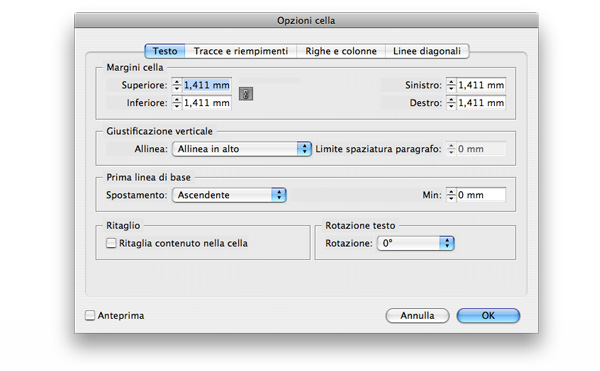Toggle the Anteprima checkbox
Image resolution: width=600 pixels, height=371 pixels.
[x=90, y=316]
